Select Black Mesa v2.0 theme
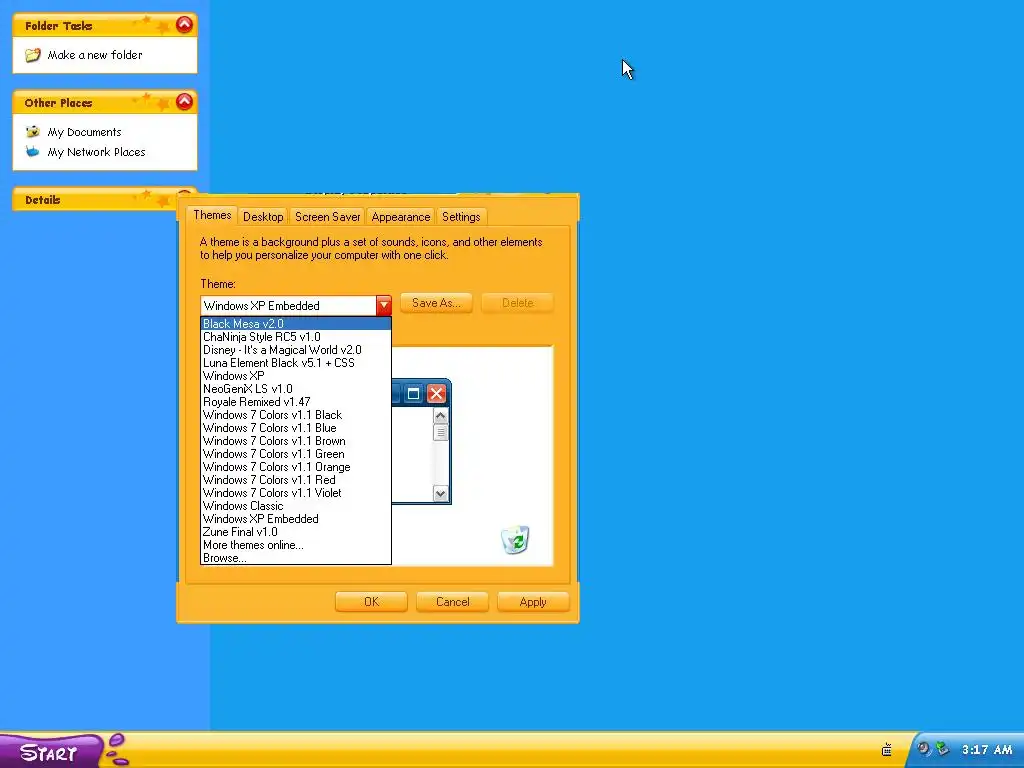This screenshot has height=768, width=1024. click(x=296, y=324)
